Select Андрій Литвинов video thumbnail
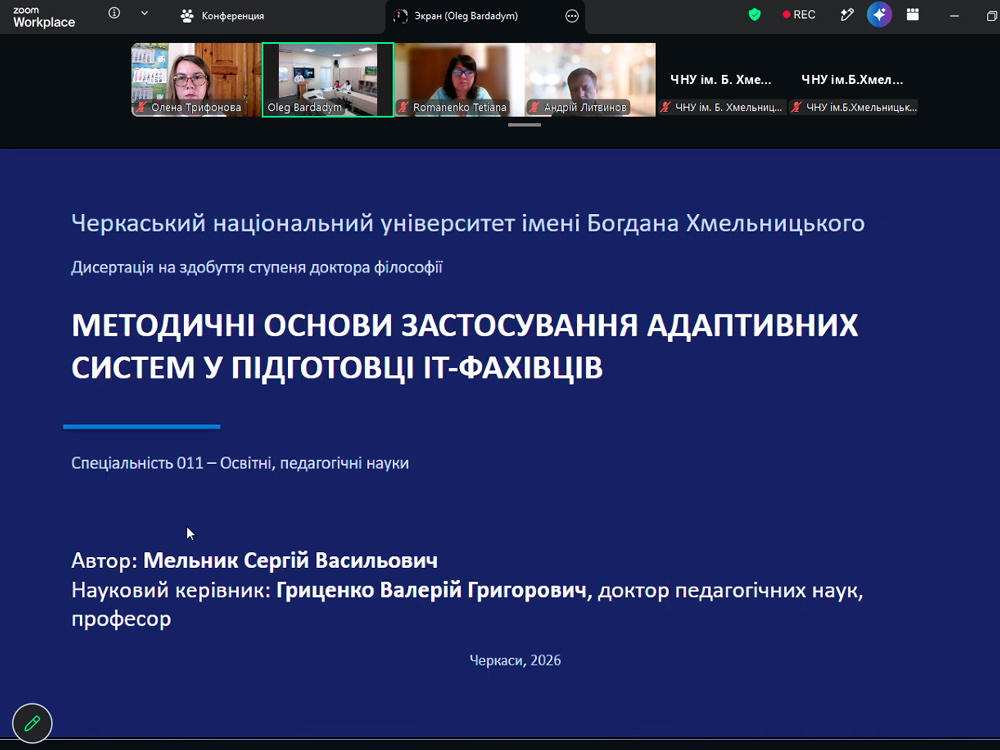 pyautogui.click(x=590, y=80)
